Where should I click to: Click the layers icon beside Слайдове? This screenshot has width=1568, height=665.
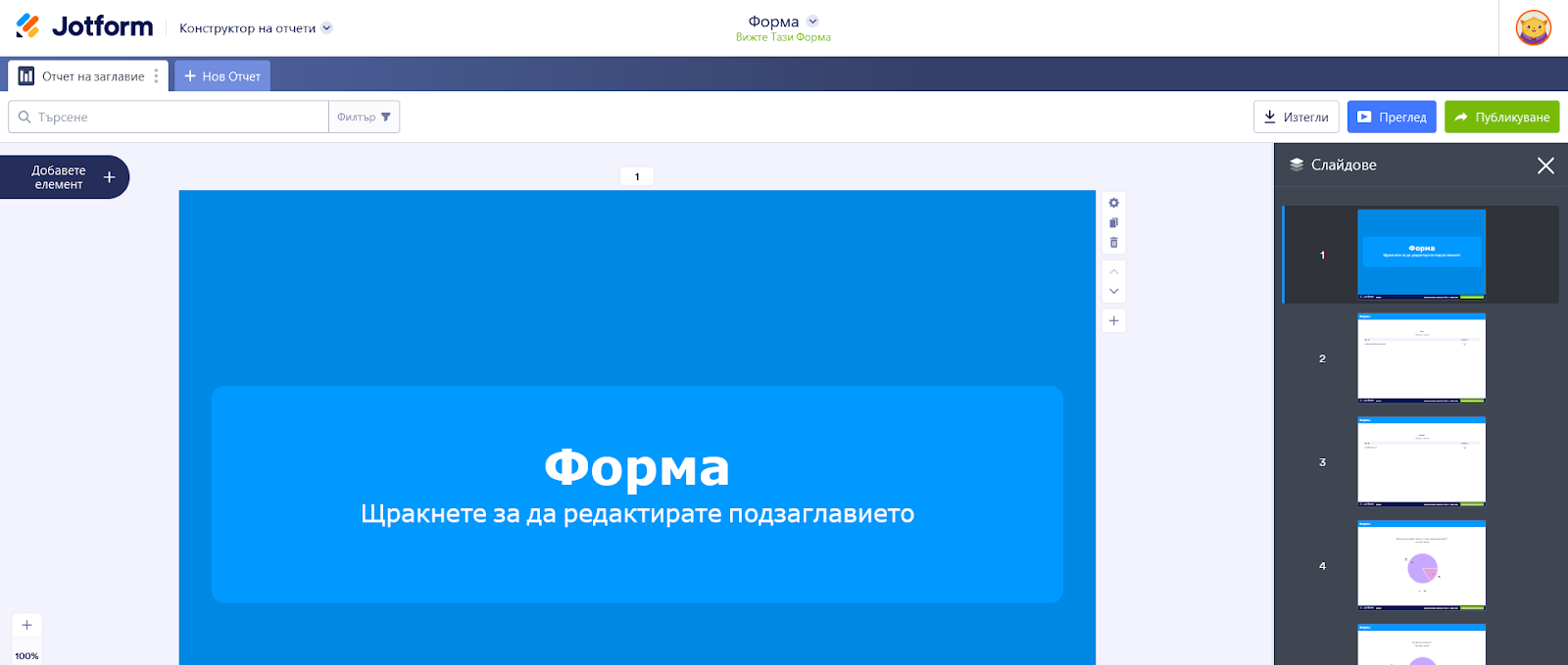1297,165
